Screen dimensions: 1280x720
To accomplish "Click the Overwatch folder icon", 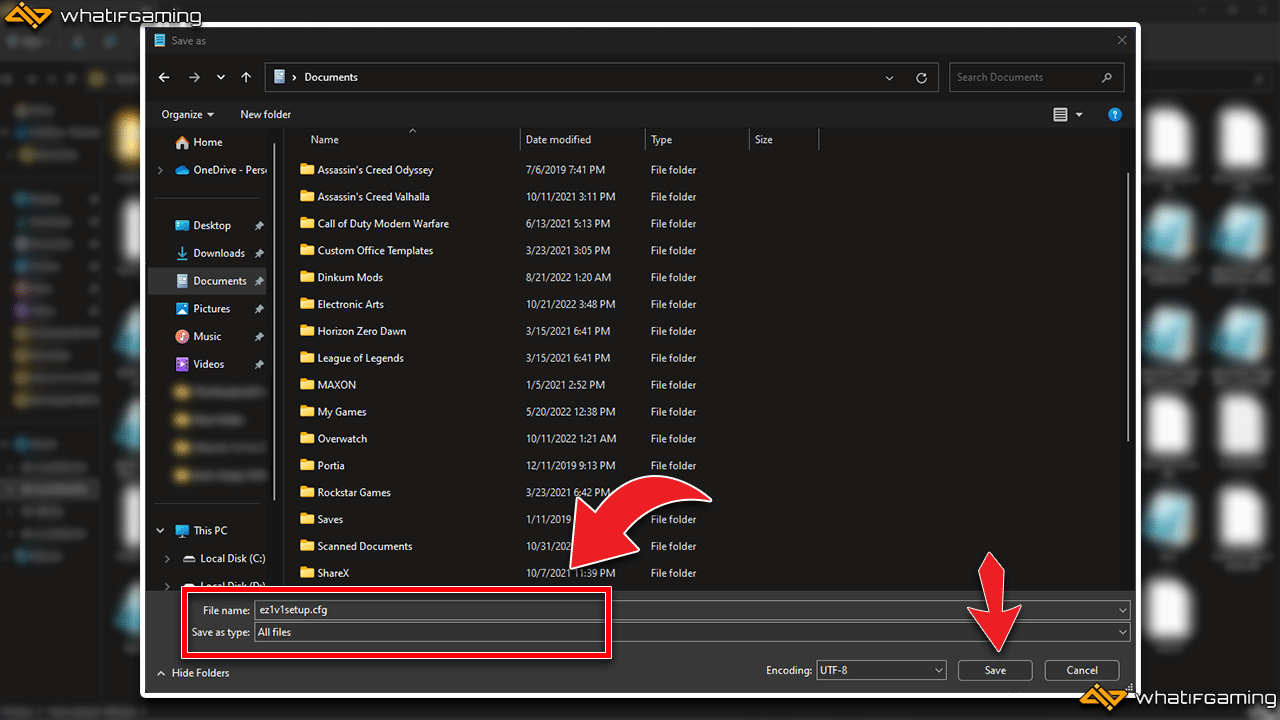I will click(x=307, y=439).
